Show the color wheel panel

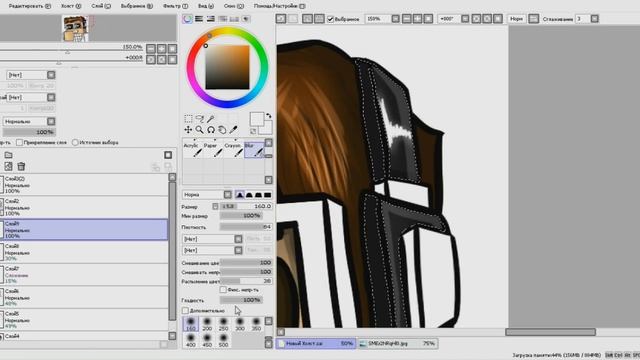pos(187,19)
